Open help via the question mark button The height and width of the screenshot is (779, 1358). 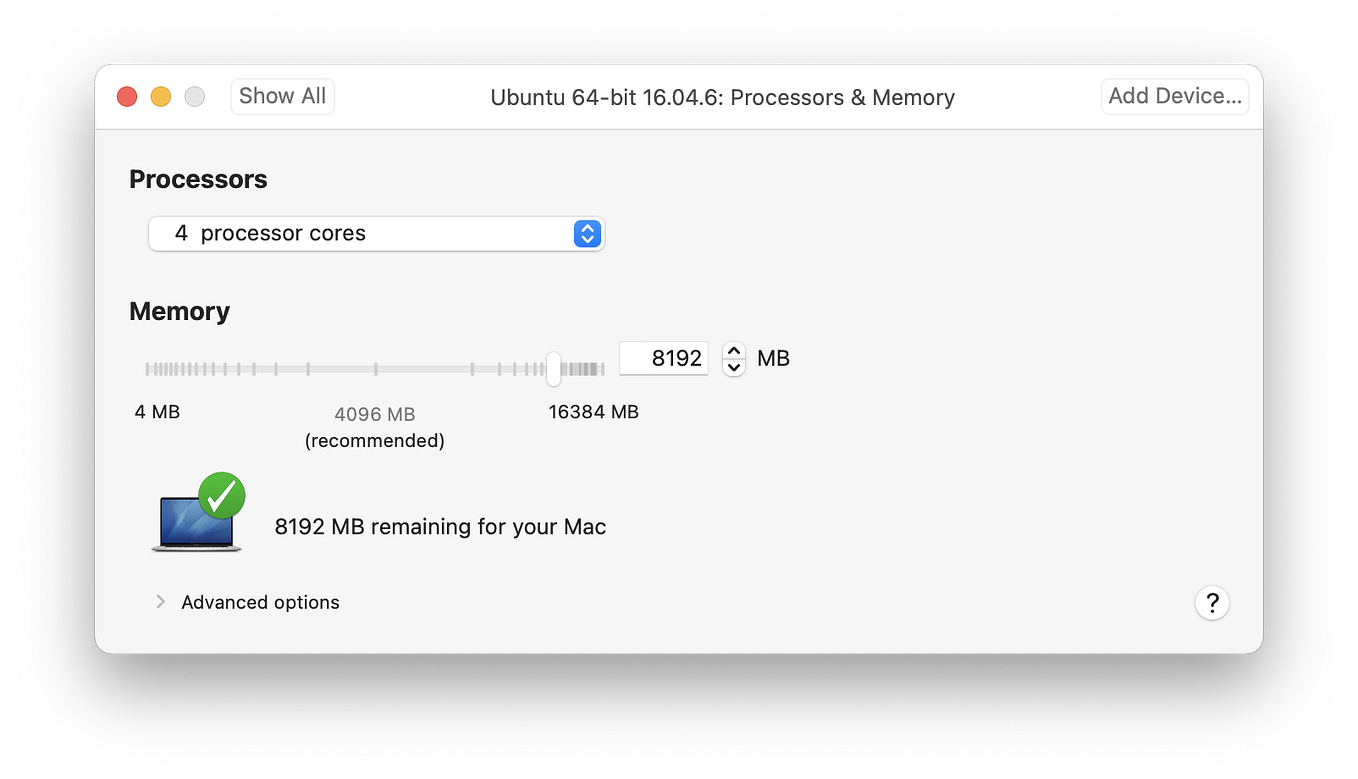(x=1212, y=602)
